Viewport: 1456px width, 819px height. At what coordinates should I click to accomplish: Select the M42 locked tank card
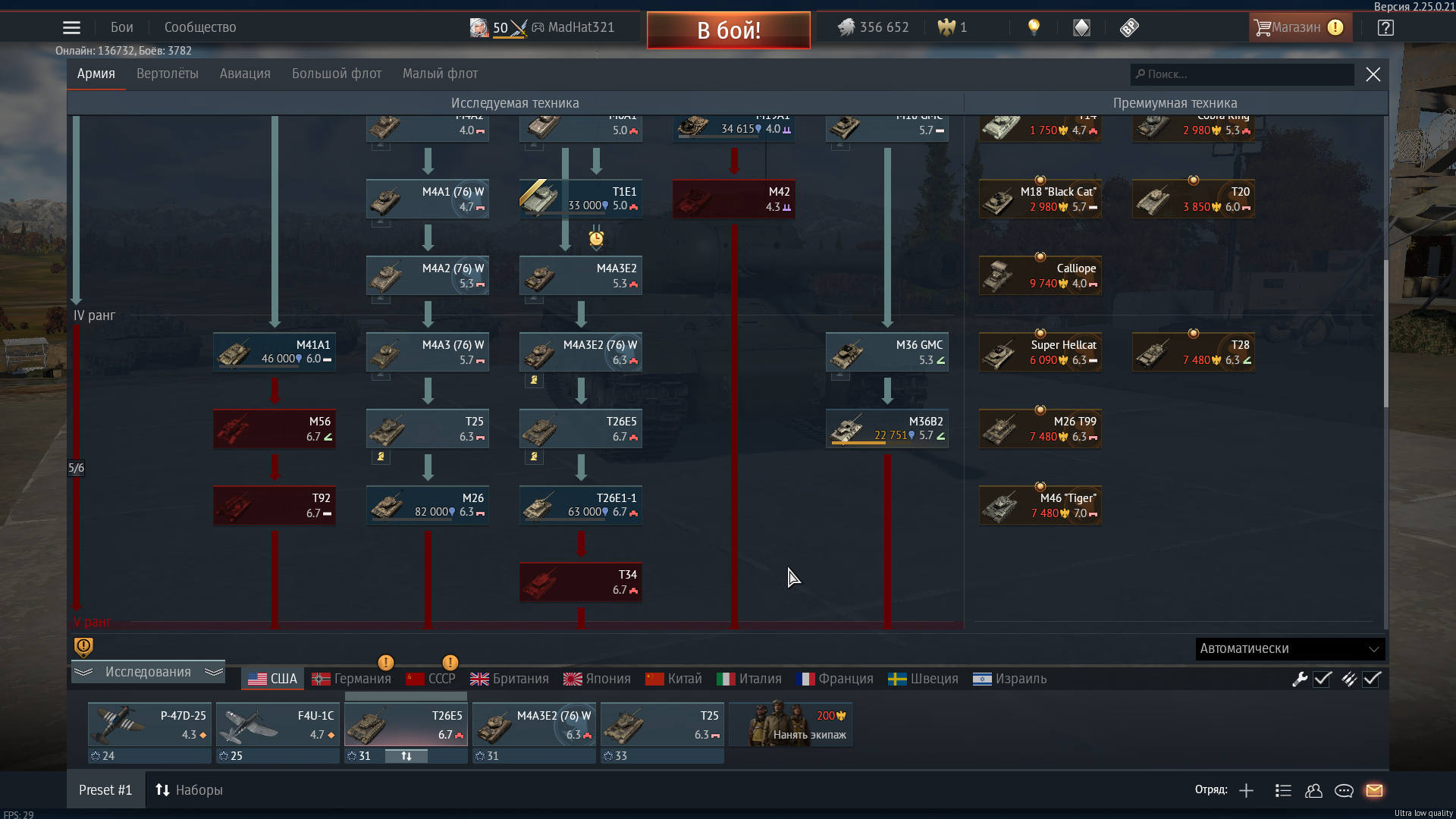(x=734, y=199)
